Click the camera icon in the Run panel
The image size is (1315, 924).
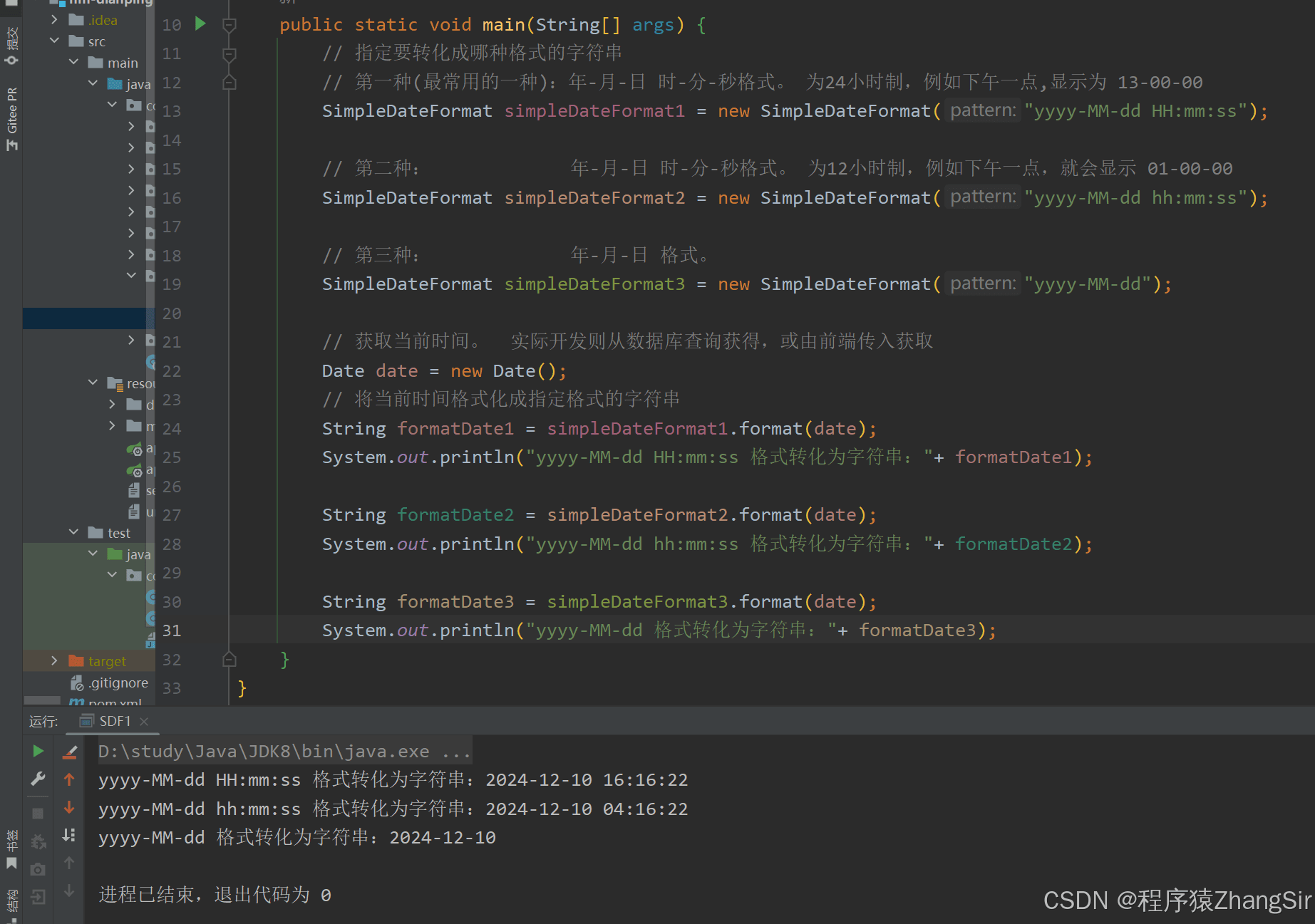38,869
